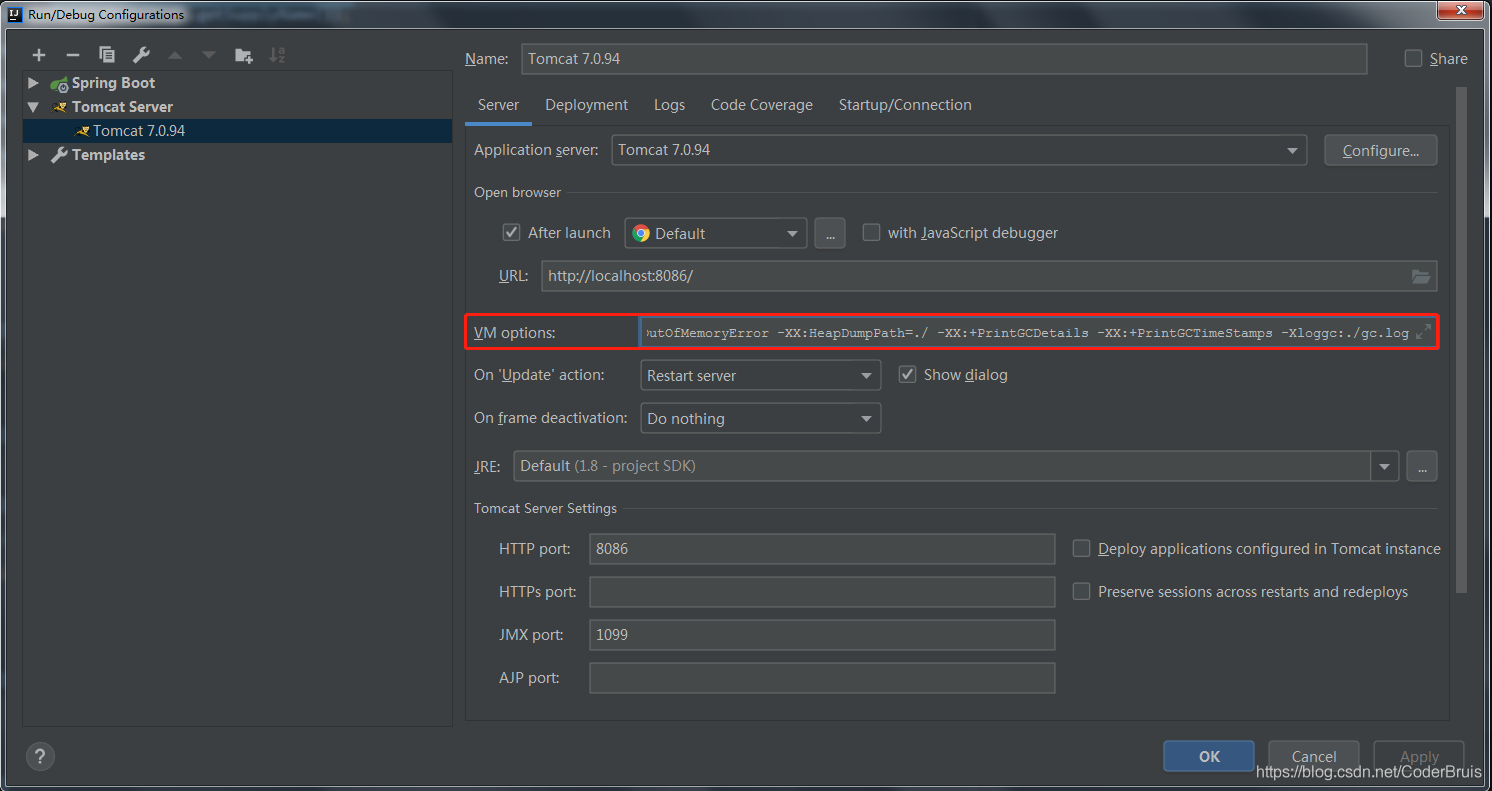Sort configurations alphabetically

[x=278, y=55]
